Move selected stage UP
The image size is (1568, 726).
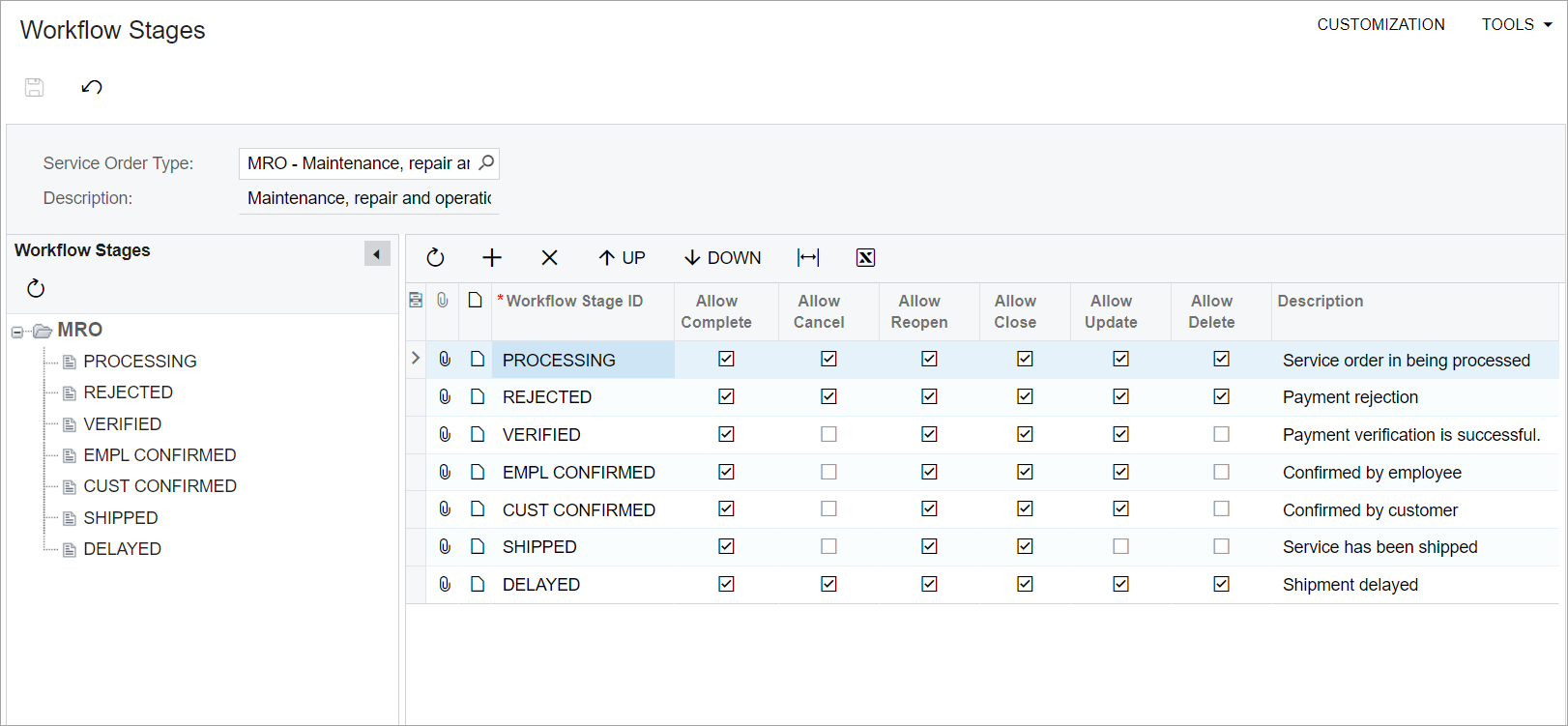[622, 257]
